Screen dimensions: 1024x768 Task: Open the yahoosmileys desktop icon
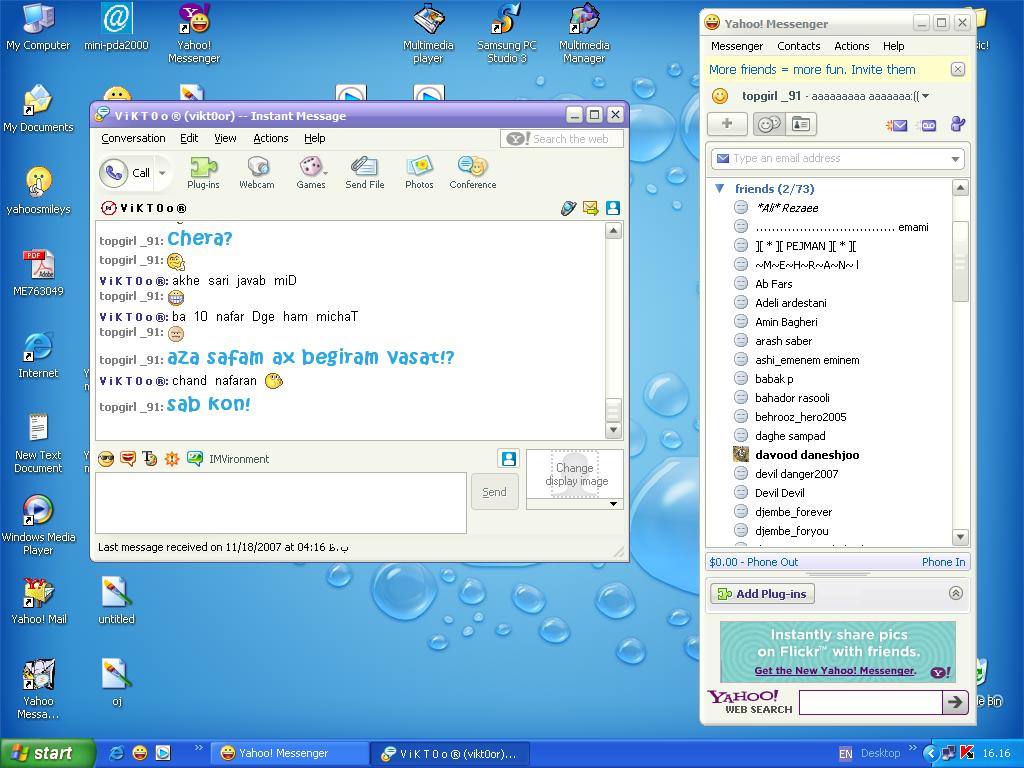pyautogui.click(x=38, y=191)
